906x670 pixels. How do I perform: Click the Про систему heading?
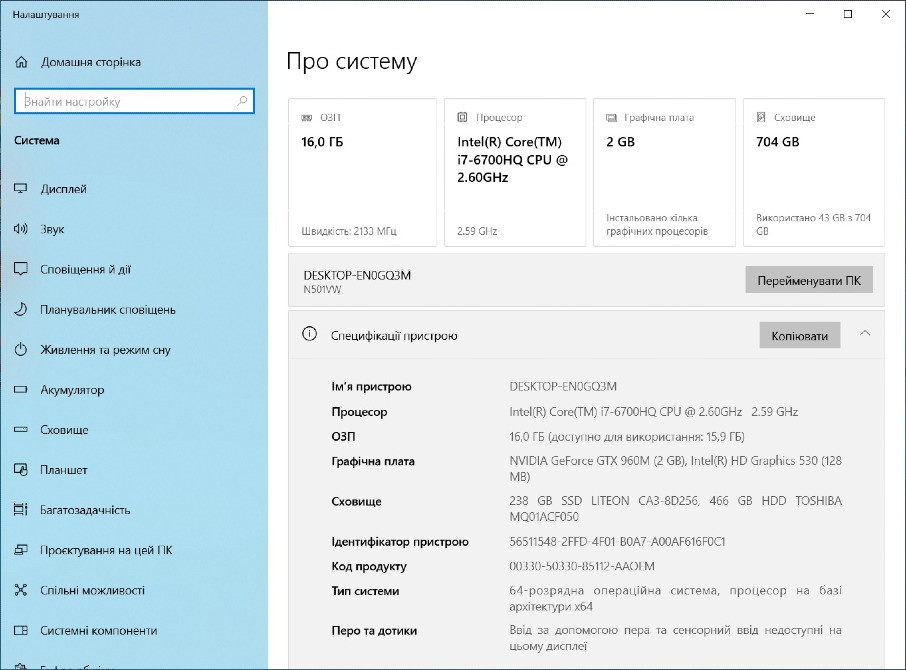point(351,61)
